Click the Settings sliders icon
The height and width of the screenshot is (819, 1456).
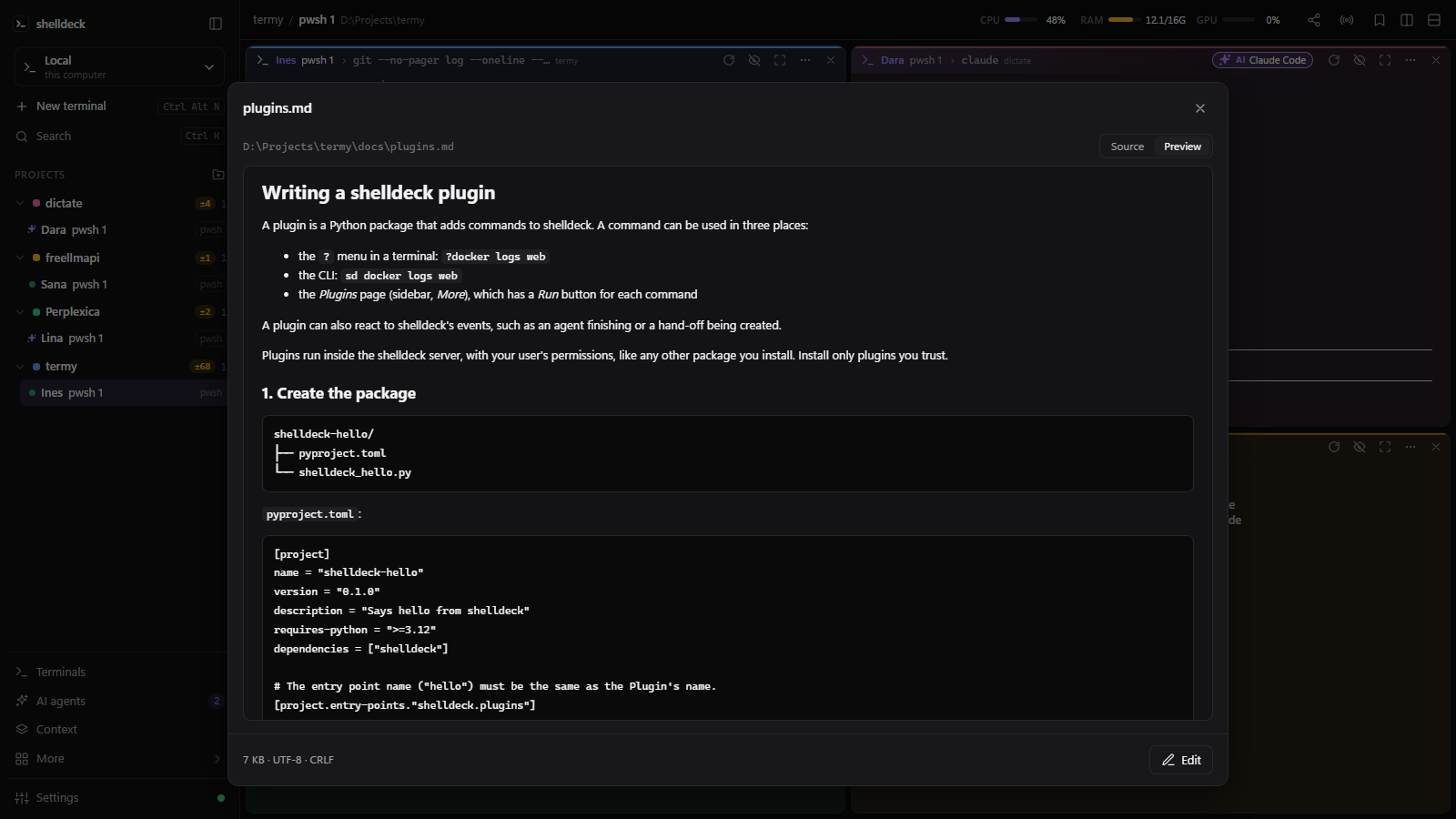tap(22, 798)
